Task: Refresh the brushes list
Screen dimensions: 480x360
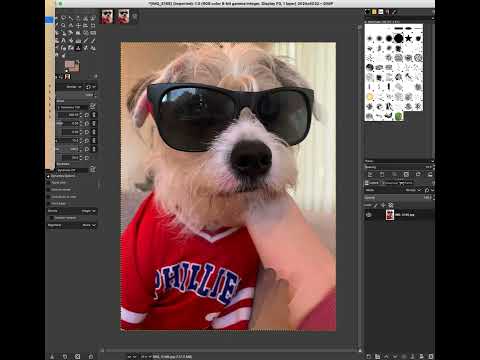Action: coord(418,174)
